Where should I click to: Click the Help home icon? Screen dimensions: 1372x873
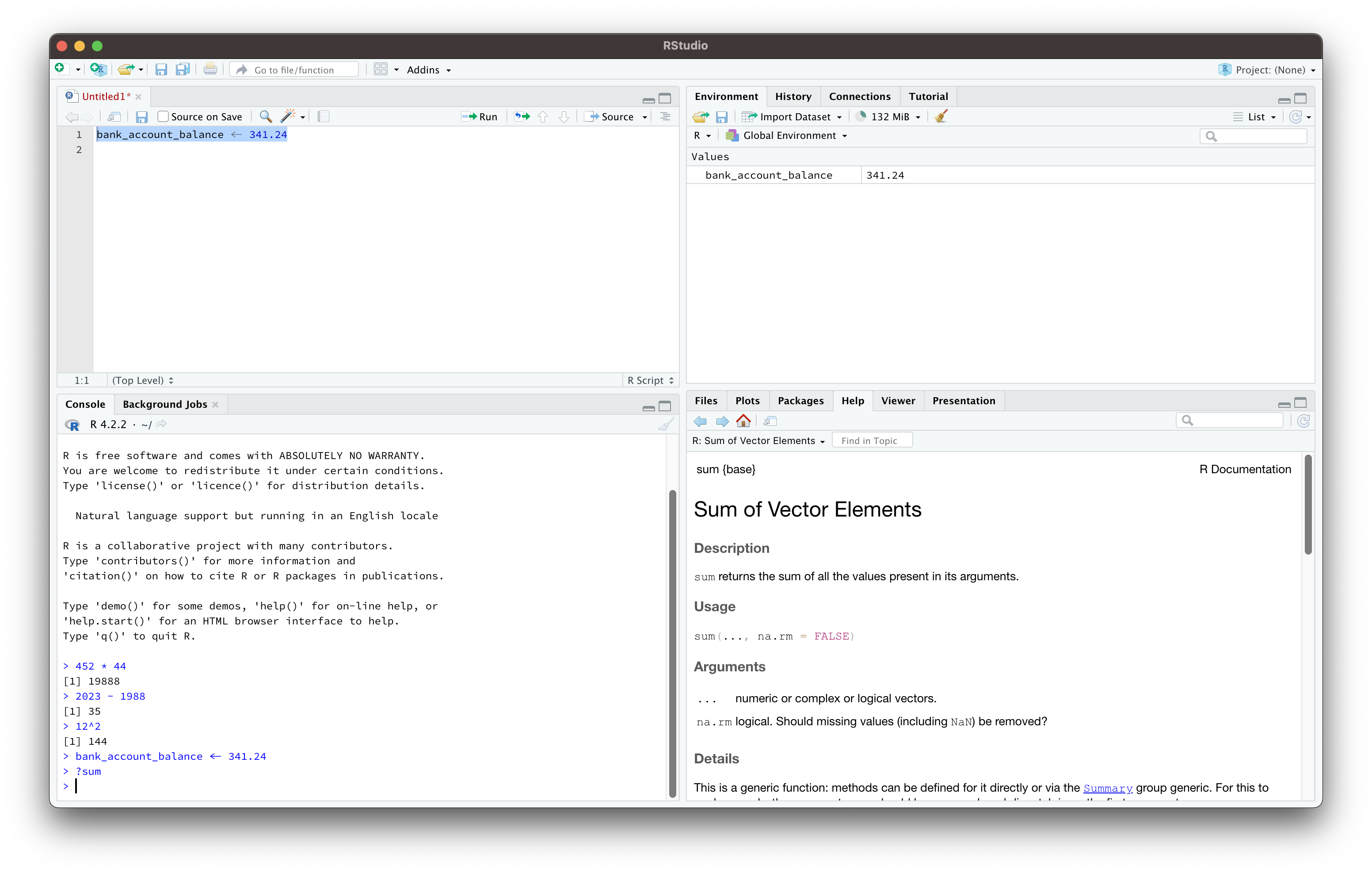[743, 421]
